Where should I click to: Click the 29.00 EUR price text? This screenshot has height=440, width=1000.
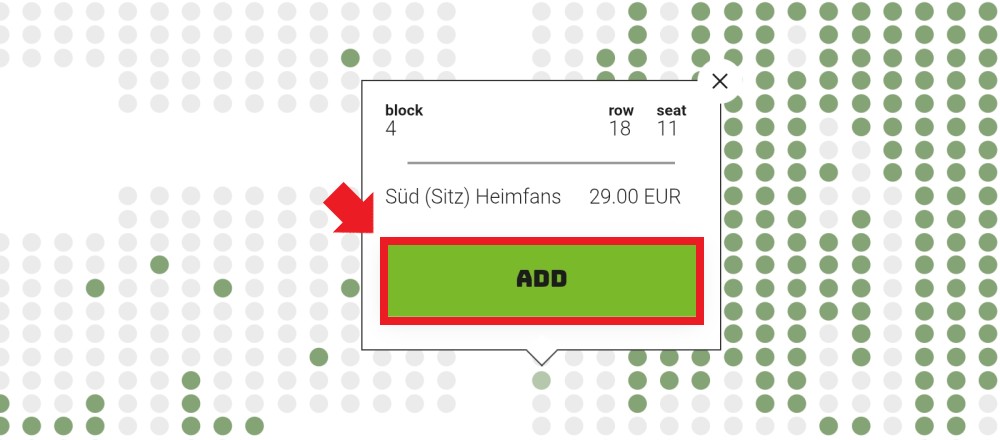tap(635, 196)
